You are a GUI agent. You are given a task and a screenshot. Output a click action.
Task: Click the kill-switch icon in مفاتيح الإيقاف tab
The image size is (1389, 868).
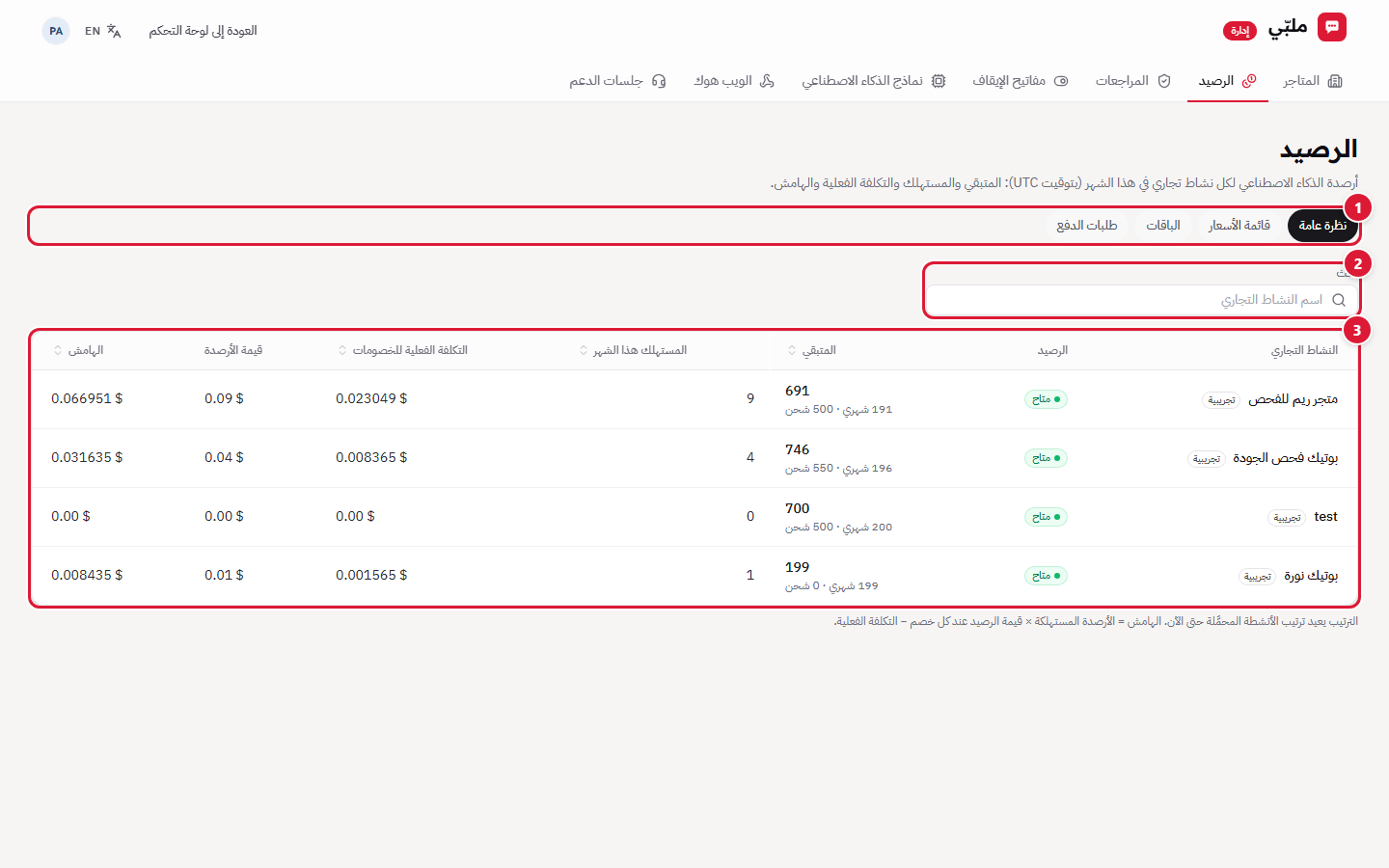point(1061,81)
